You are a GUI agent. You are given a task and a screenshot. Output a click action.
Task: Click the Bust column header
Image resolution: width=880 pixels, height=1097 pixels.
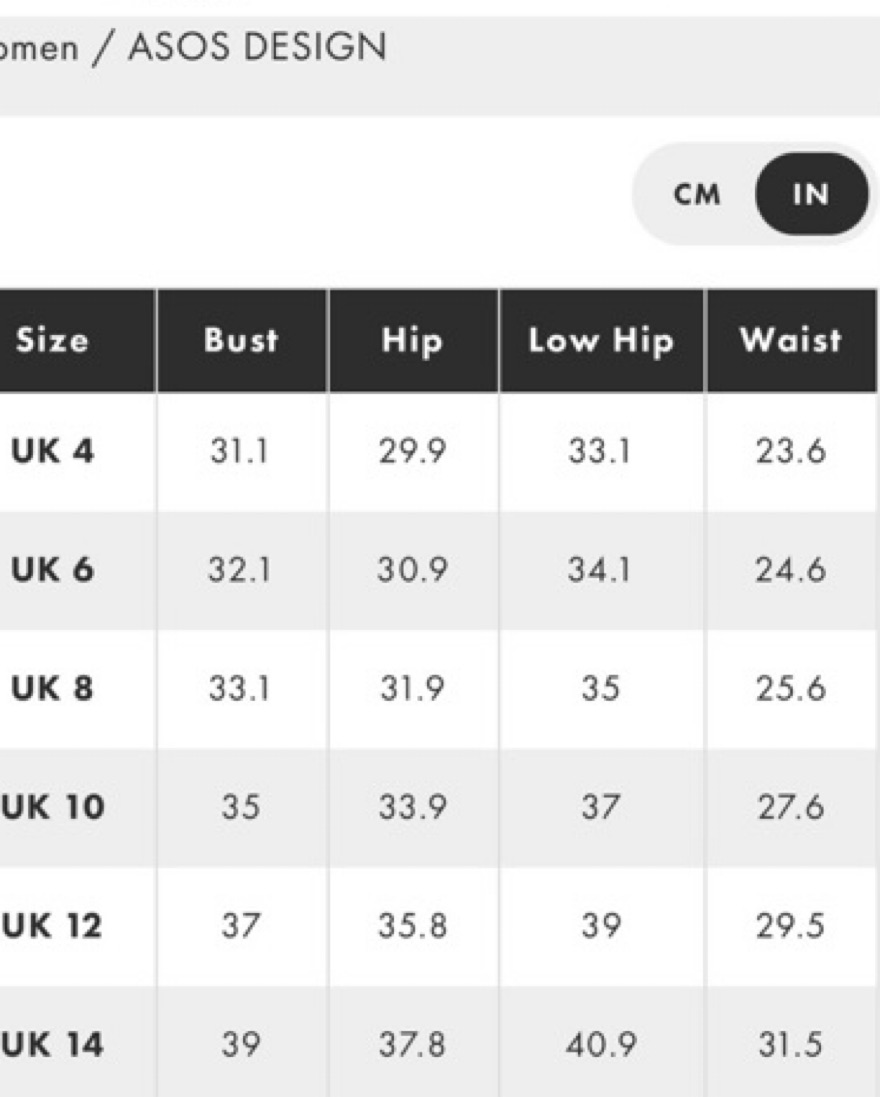coord(242,340)
